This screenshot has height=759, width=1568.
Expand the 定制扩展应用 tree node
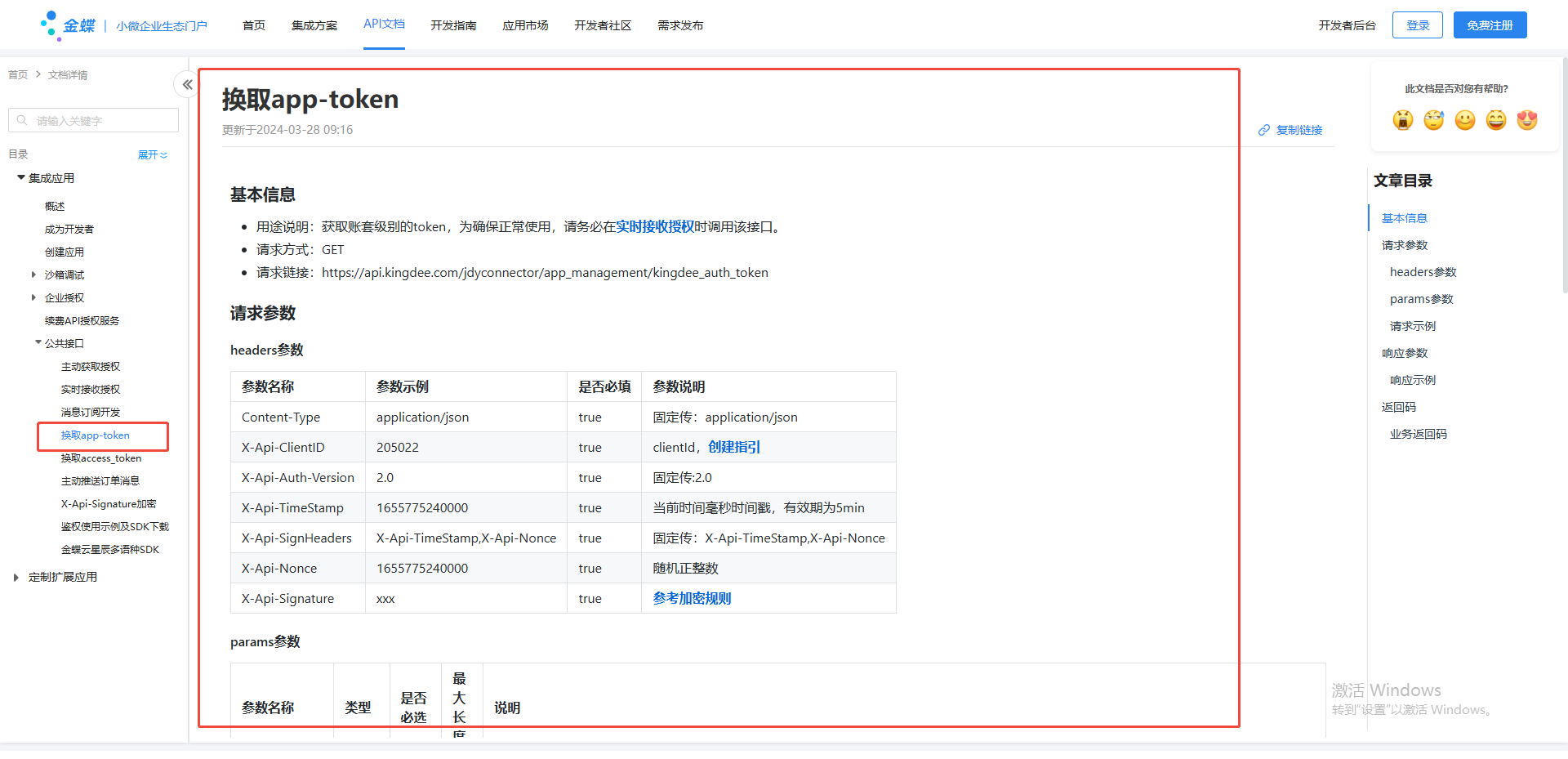click(16, 576)
